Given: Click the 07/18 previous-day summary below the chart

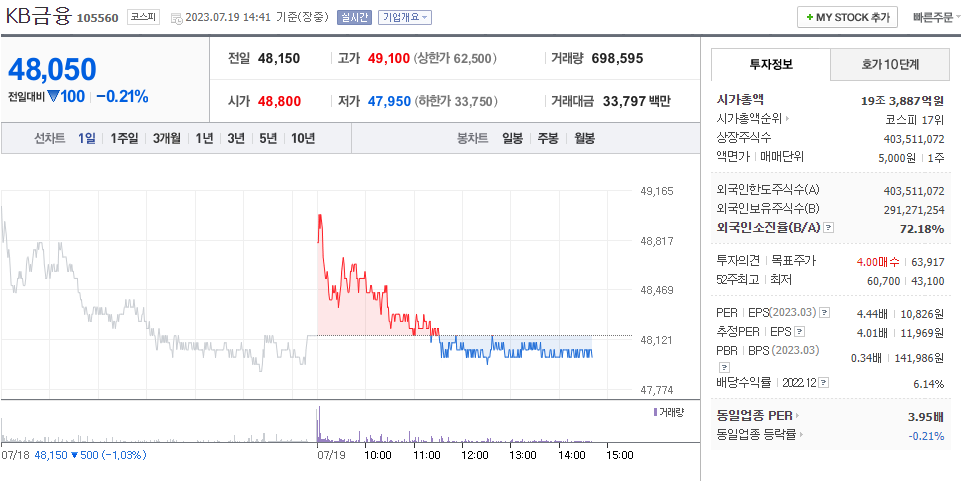Looking at the screenshot, I should pyautogui.click(x=74, y=455).
